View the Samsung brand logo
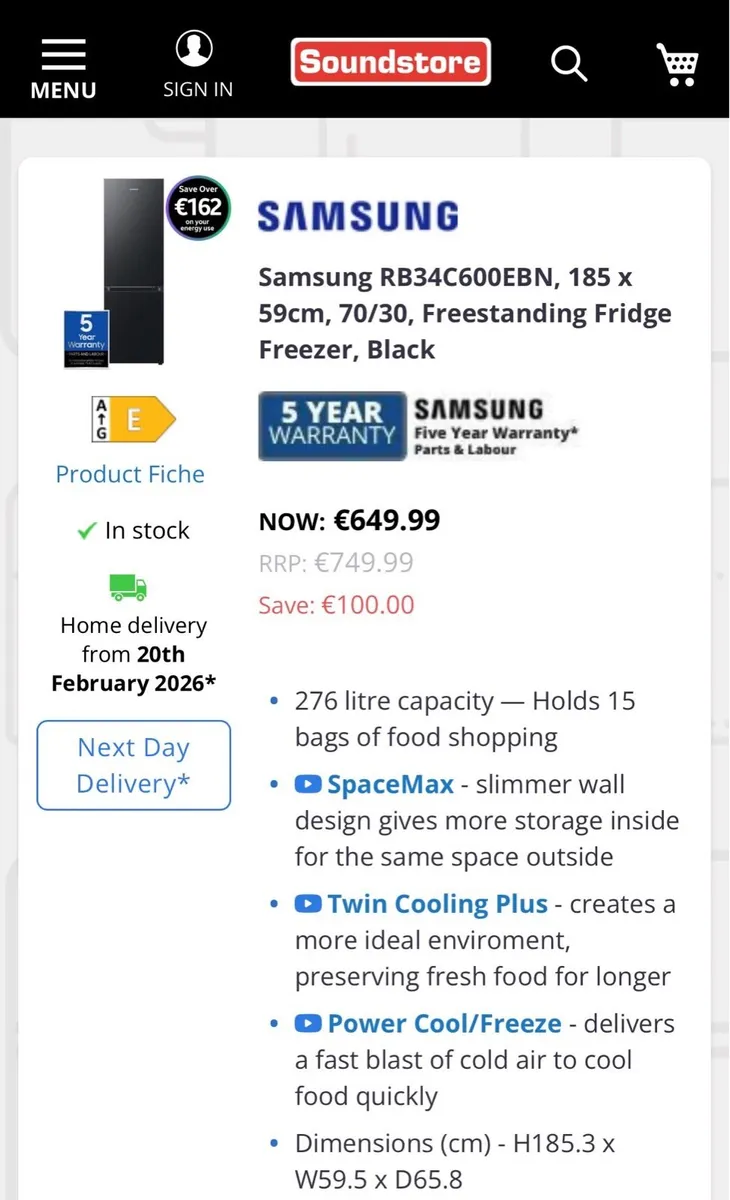730x1200 pixels. pos(358,216)
